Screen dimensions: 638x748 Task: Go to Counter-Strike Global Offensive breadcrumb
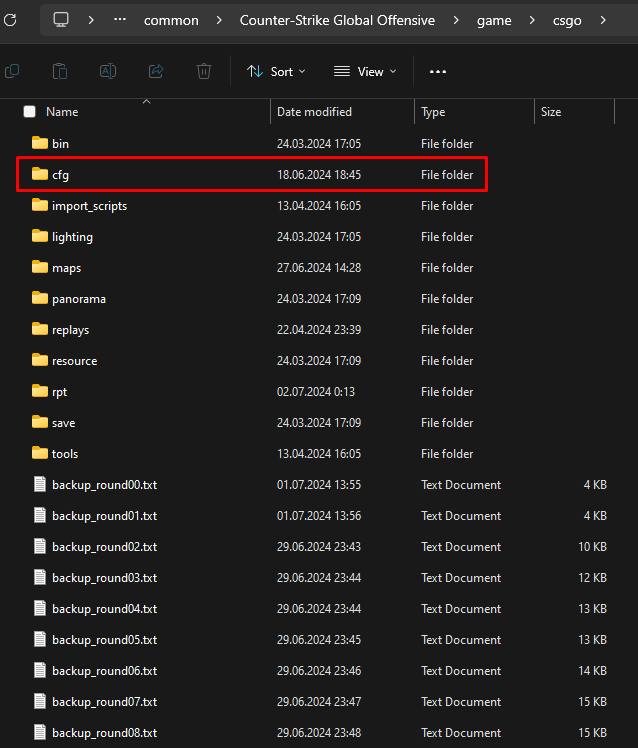click(337, 21)
